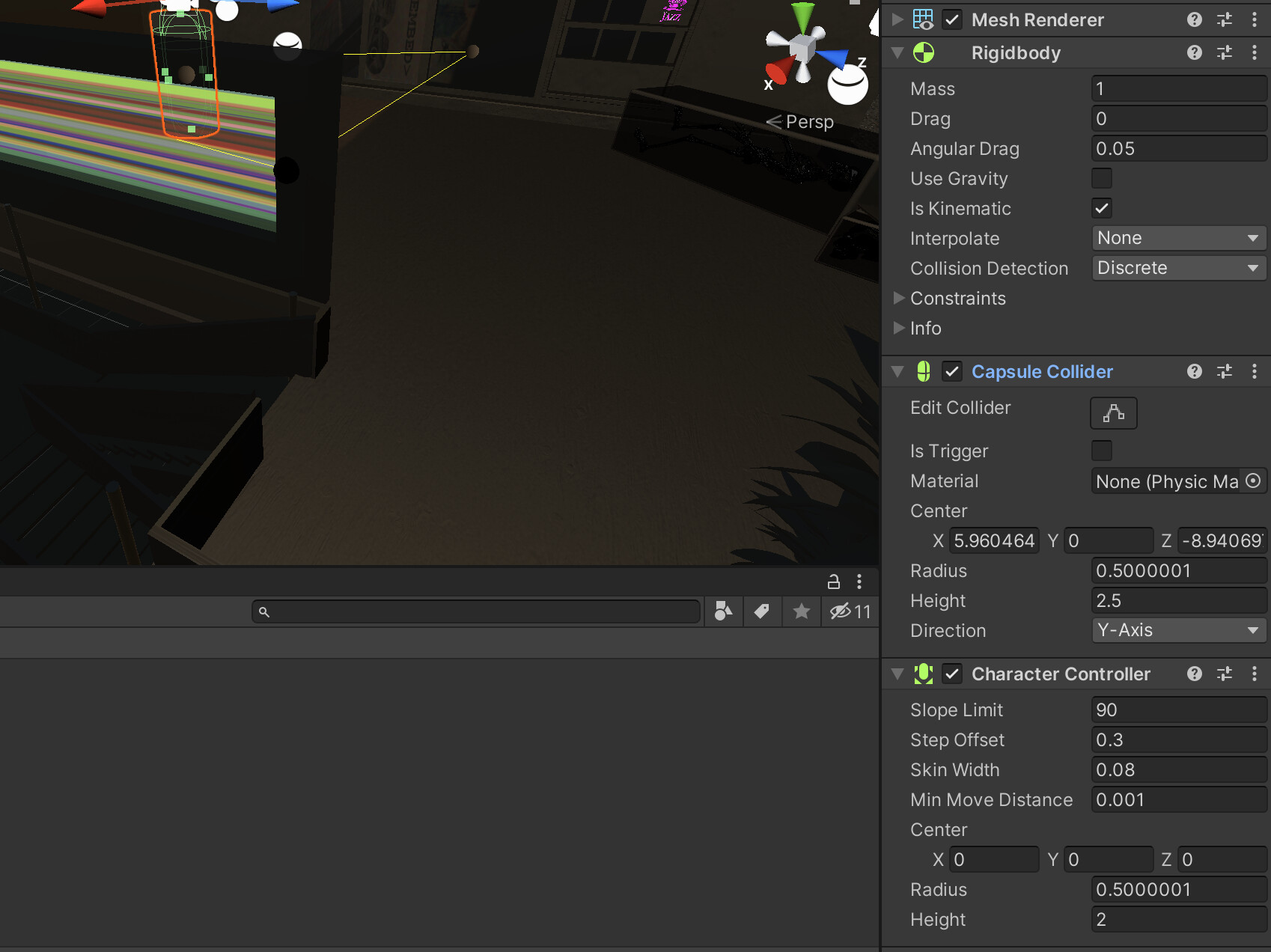Screen dimensions: 1271x952
Task: Open the Collision Detection dropdown
Action: [x=1178, y=268]
